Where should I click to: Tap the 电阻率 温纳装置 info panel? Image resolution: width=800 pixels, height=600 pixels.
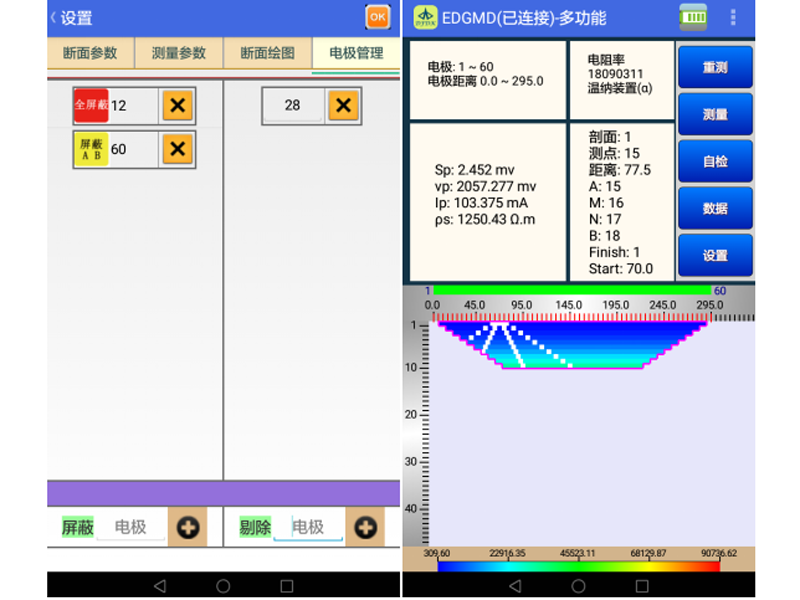(622, 80)
